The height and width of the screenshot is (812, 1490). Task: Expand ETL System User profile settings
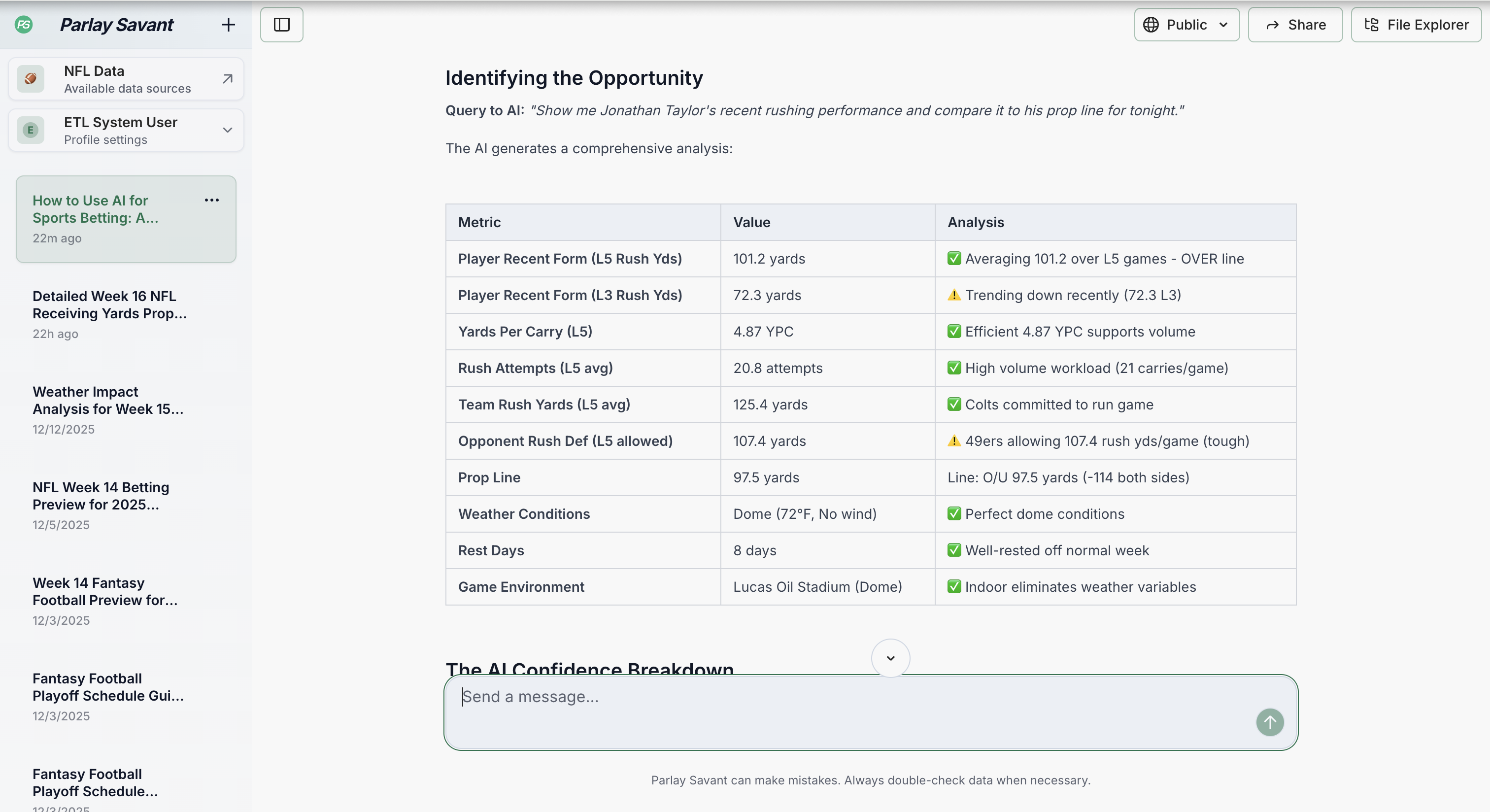point(228,130)
